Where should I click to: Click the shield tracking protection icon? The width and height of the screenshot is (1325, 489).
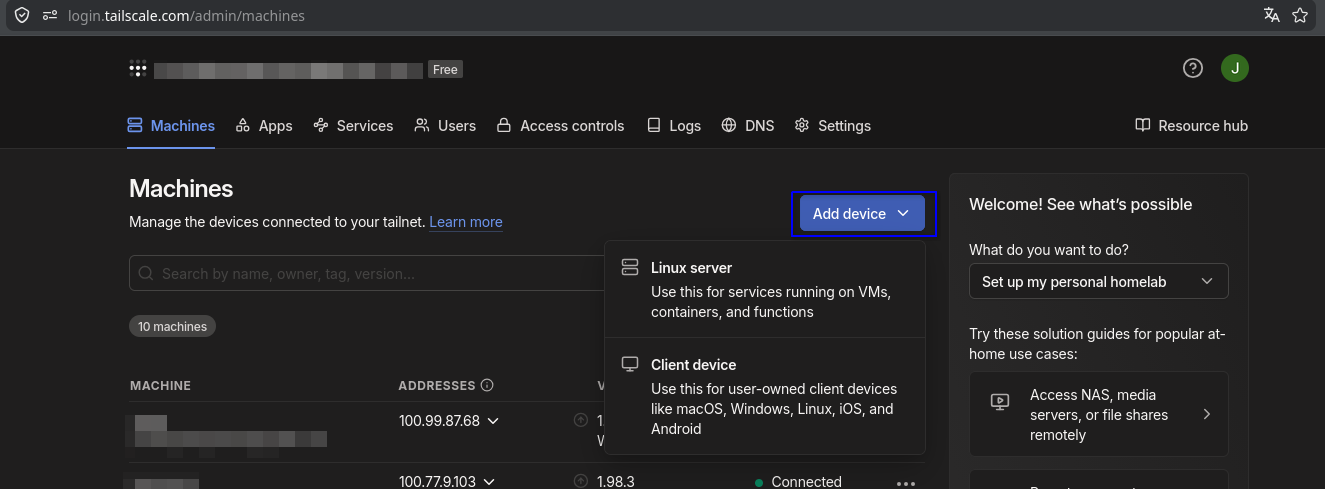coord(22,15)
